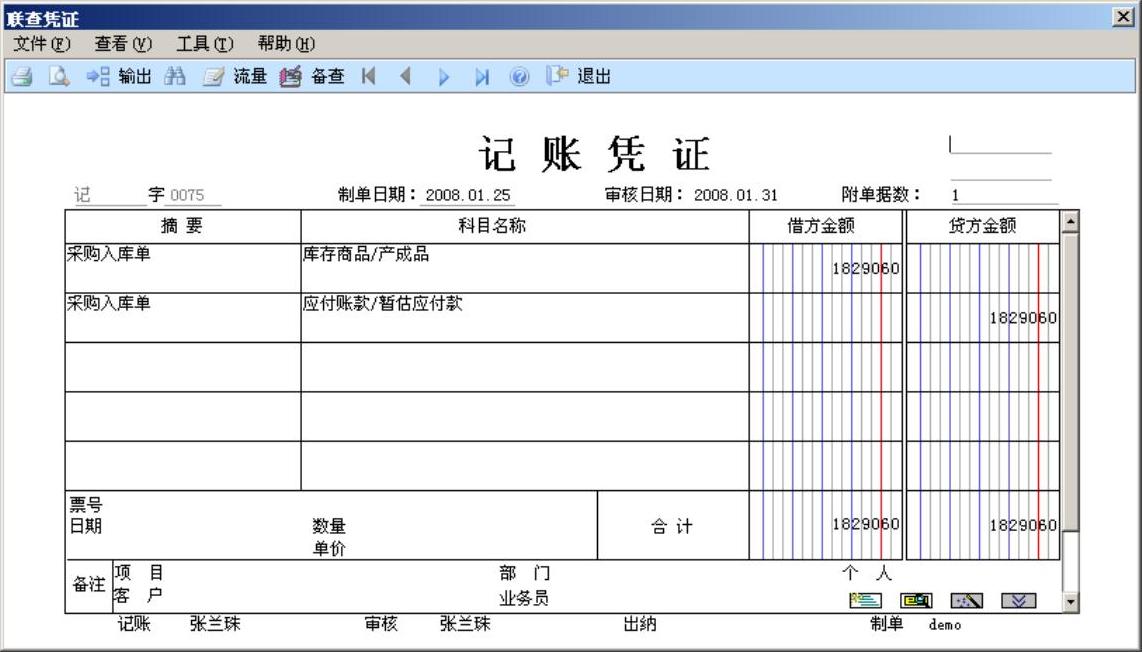
Task: Open the 工具(T) menu
Action: 205,44
